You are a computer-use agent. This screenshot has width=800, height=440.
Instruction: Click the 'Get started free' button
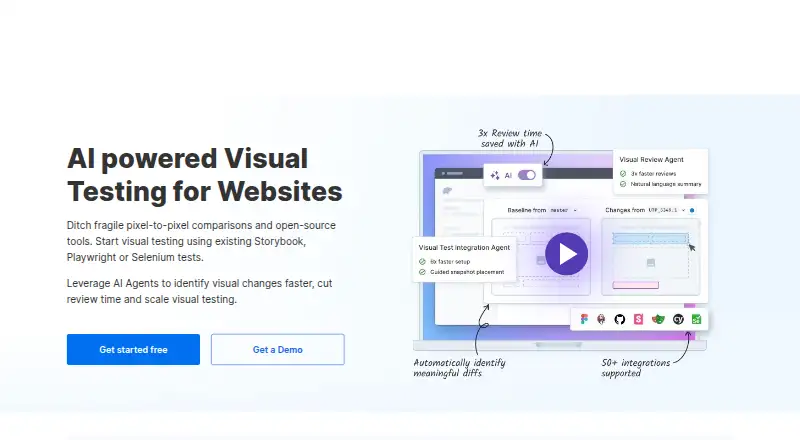click(x=133, y=350)
